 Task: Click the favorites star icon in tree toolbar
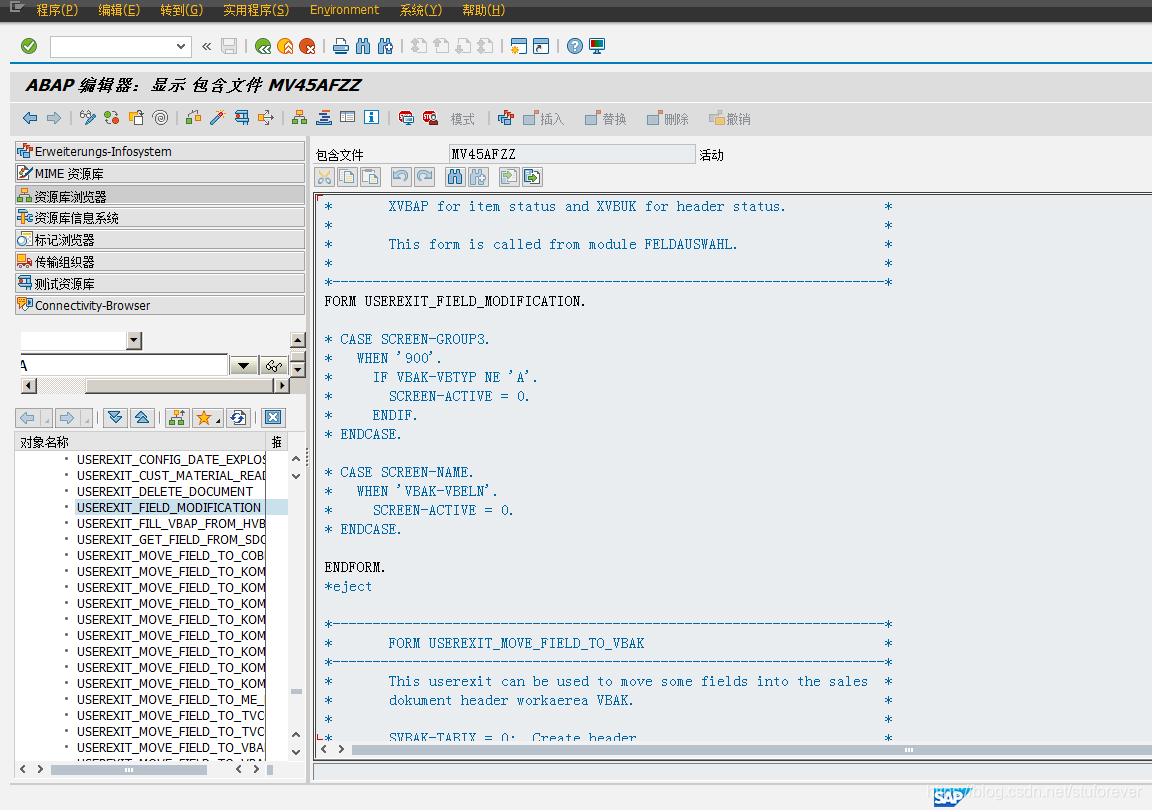click(205, 417)
